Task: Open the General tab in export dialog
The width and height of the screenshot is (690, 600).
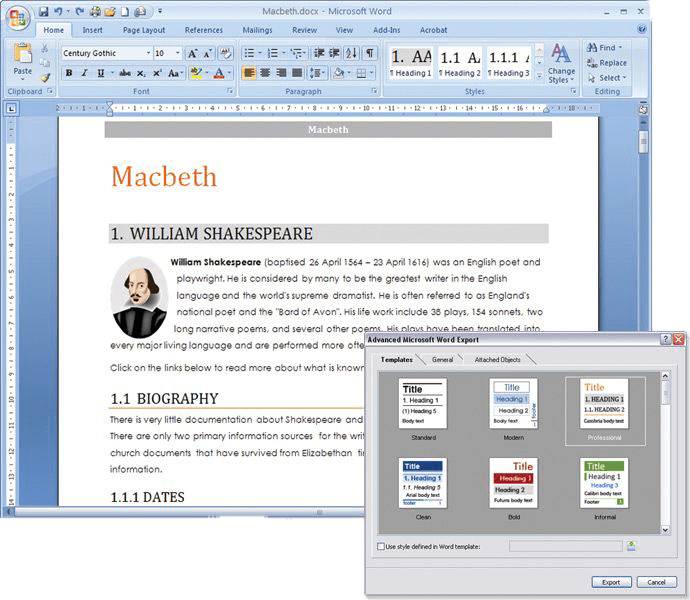Action: pos(442,360)
